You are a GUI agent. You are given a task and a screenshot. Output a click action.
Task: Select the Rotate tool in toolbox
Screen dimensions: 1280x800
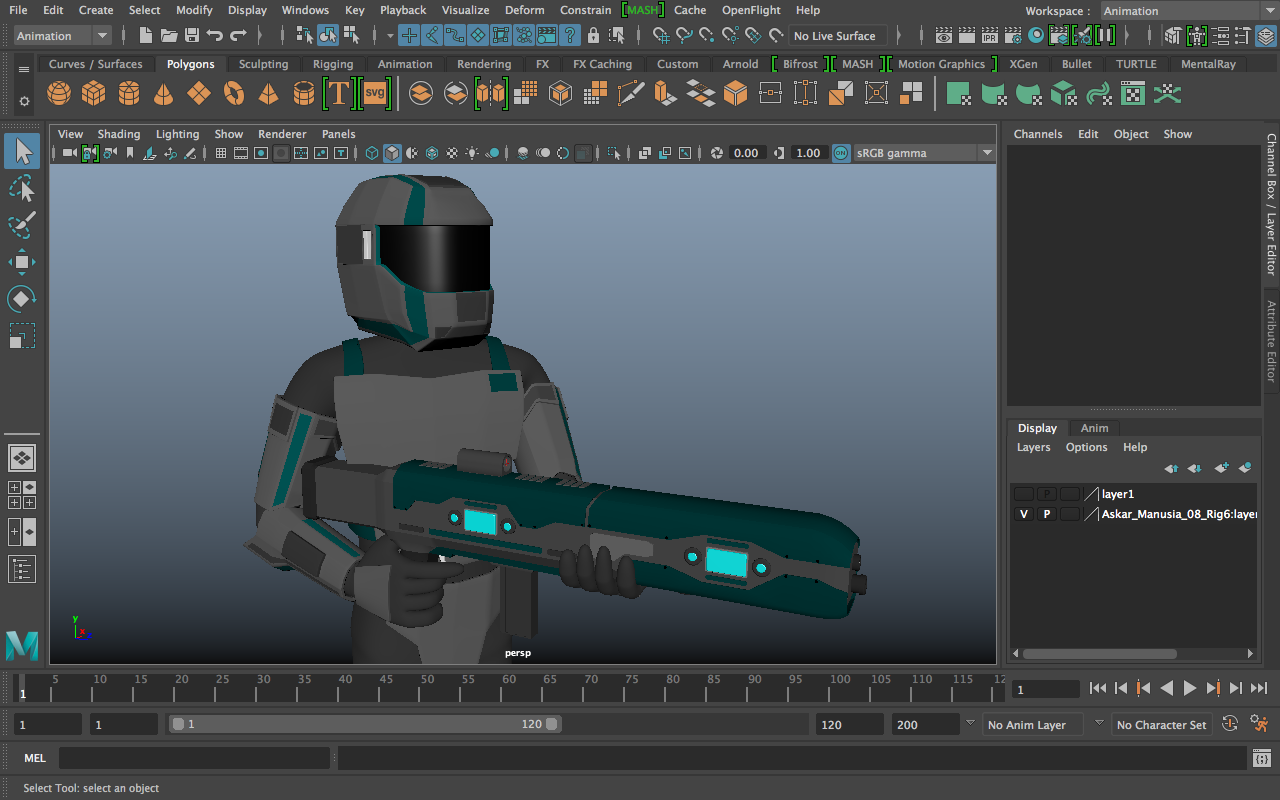pyautogui.click(x=22, y=298)
